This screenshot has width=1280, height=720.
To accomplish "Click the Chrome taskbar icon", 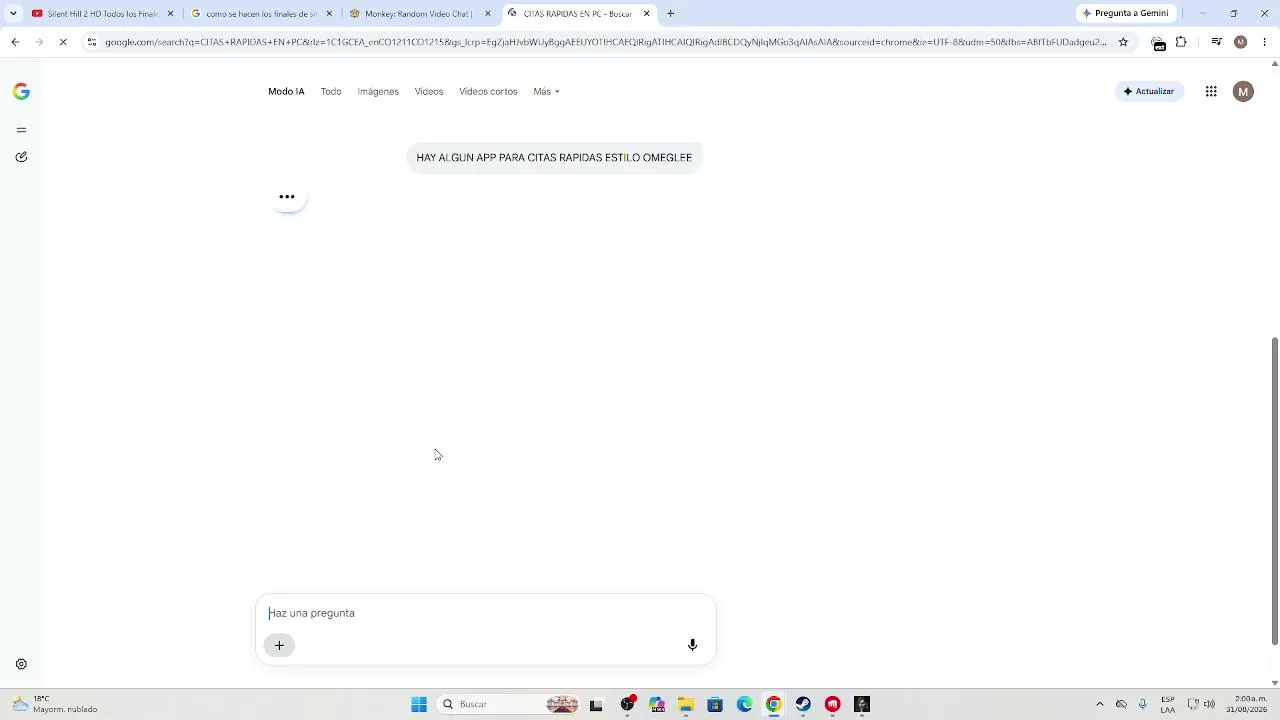I will pyautogui.click(x=774, y=705).
